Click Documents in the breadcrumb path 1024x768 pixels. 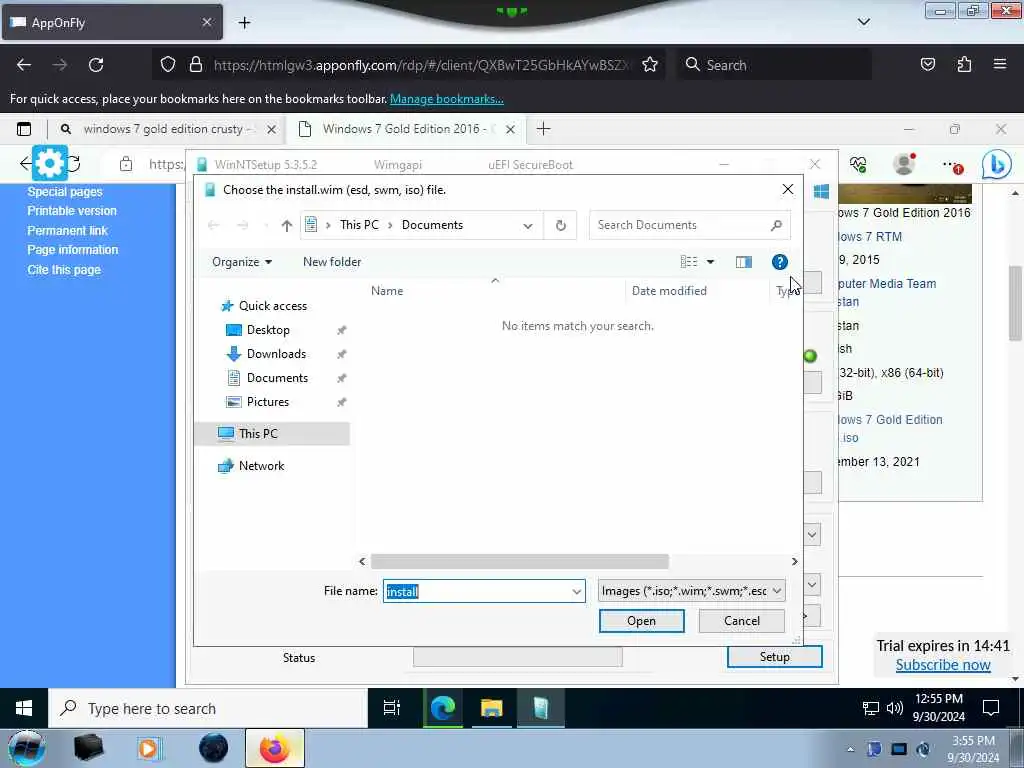(432, 225)
